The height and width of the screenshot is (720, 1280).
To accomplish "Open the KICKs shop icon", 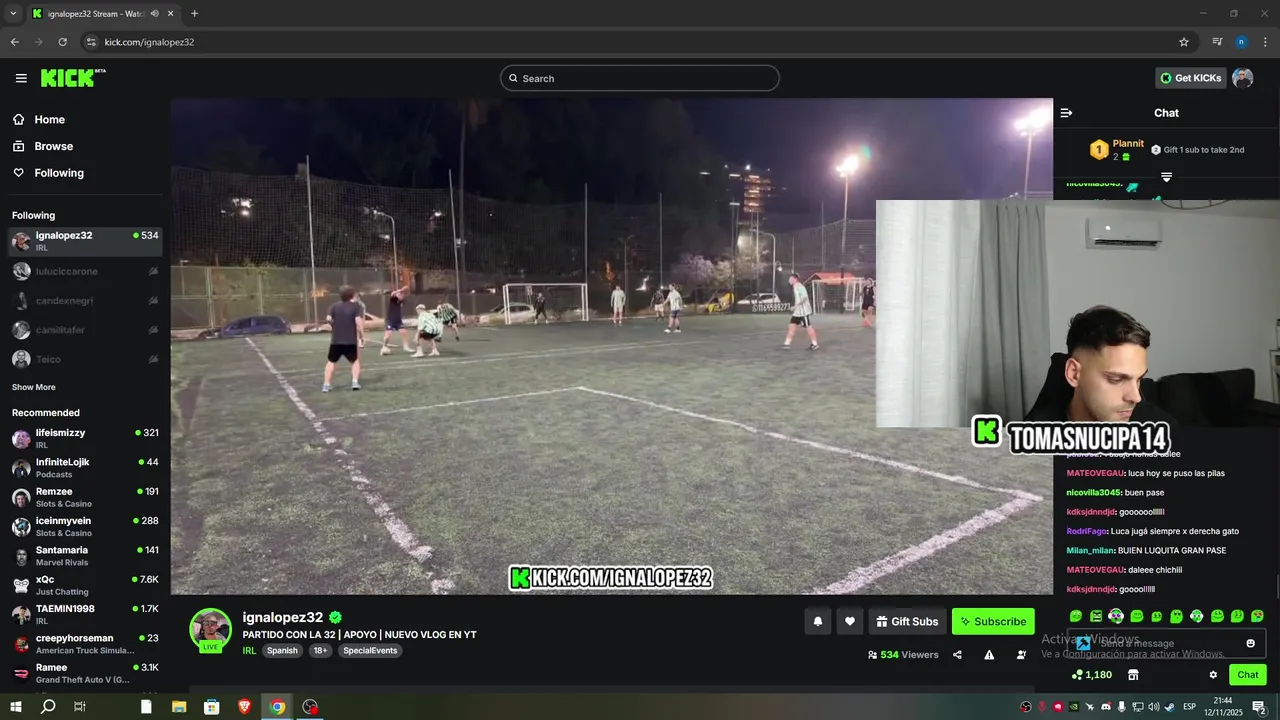I will [1133, 675].
